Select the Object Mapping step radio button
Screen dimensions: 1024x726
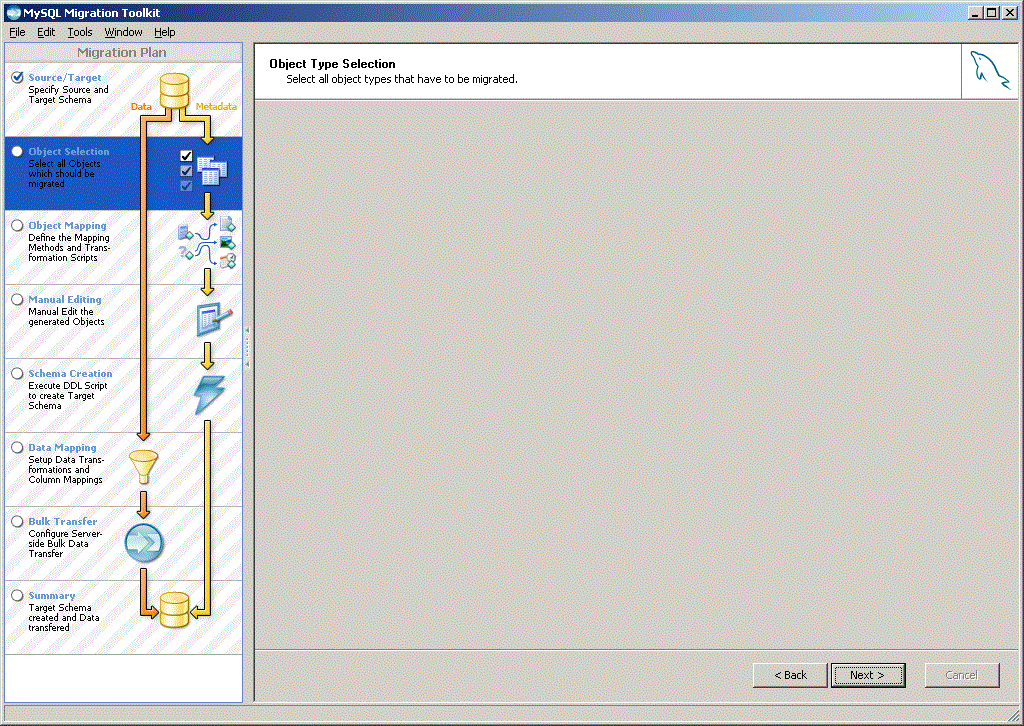(17, 226)
